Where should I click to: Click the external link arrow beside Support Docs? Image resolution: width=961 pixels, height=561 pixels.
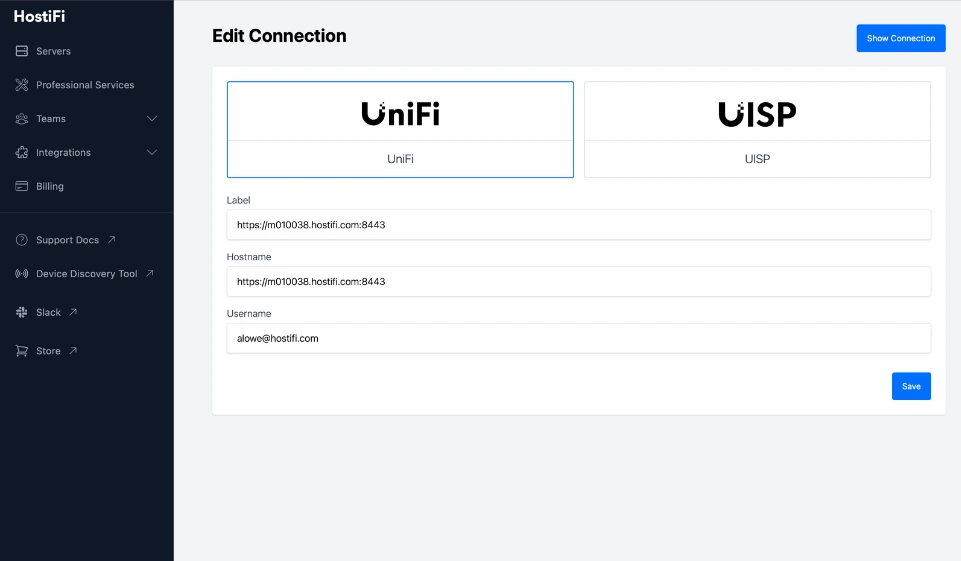(112, 239)
